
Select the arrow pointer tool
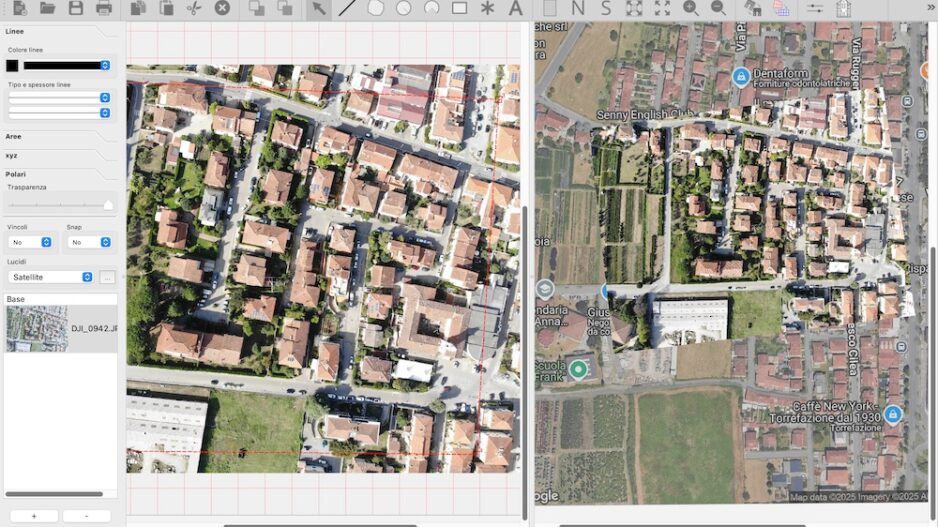click(318, 8)
